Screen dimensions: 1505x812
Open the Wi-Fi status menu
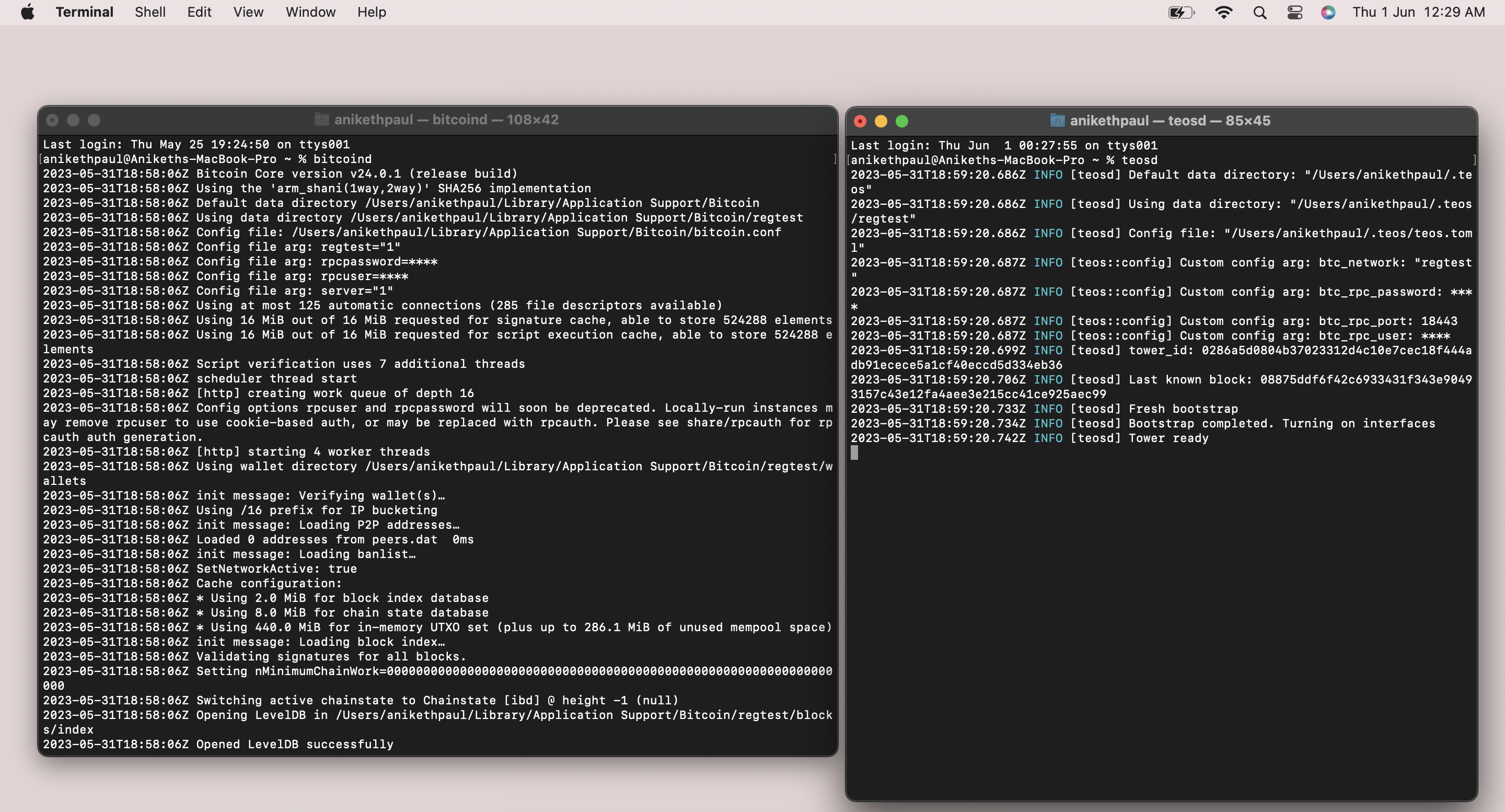coord(1223,12)
